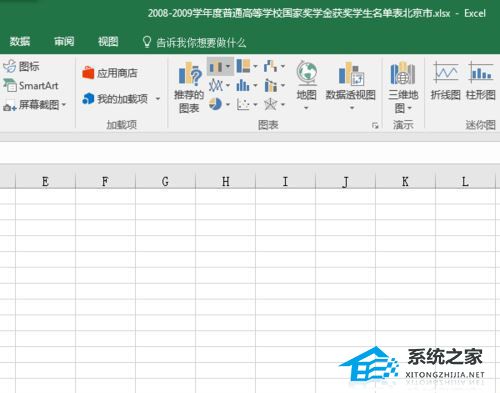This screenshot has height=393, width=500.
Task: Select the waterfall chart icon
Action: pyautogui.click(x=270, y=66)
